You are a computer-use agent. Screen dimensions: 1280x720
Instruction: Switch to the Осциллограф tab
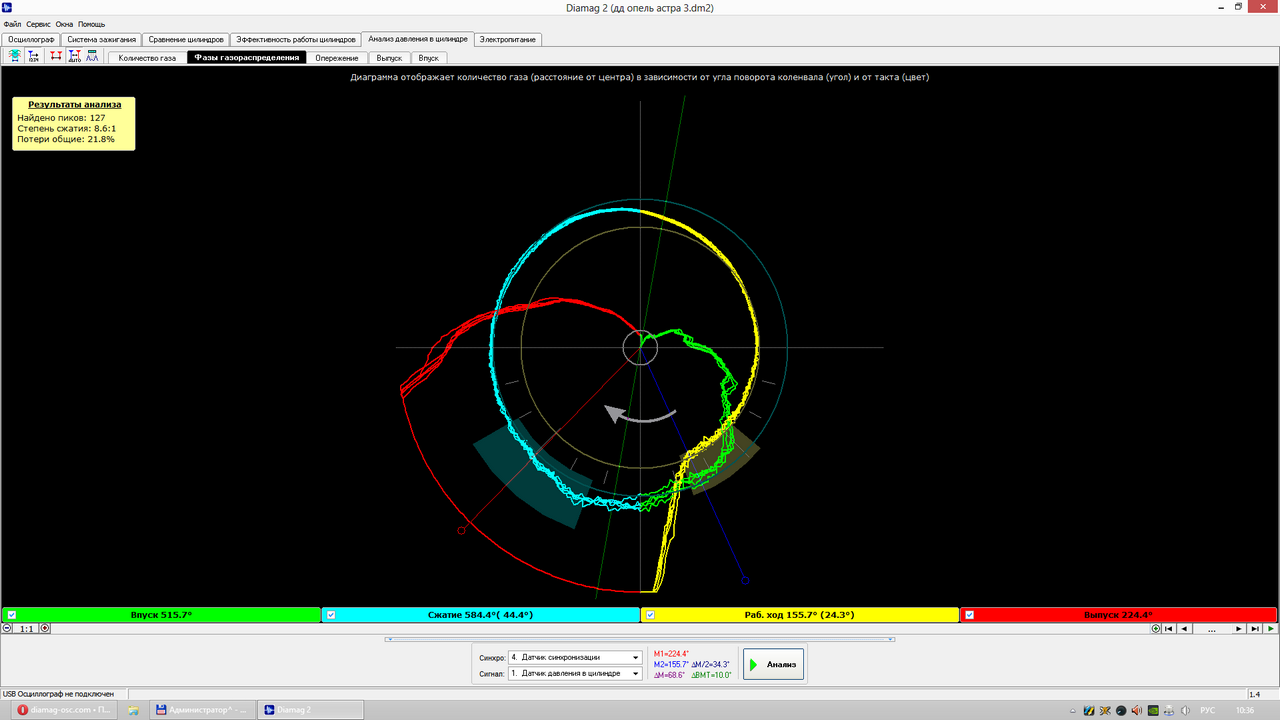point(31,39)
